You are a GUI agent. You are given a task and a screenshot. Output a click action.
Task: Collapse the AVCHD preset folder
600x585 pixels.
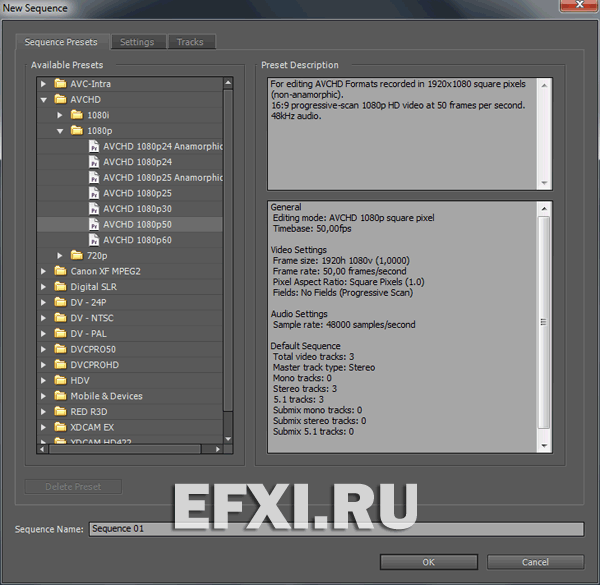[x=44, y=100]
